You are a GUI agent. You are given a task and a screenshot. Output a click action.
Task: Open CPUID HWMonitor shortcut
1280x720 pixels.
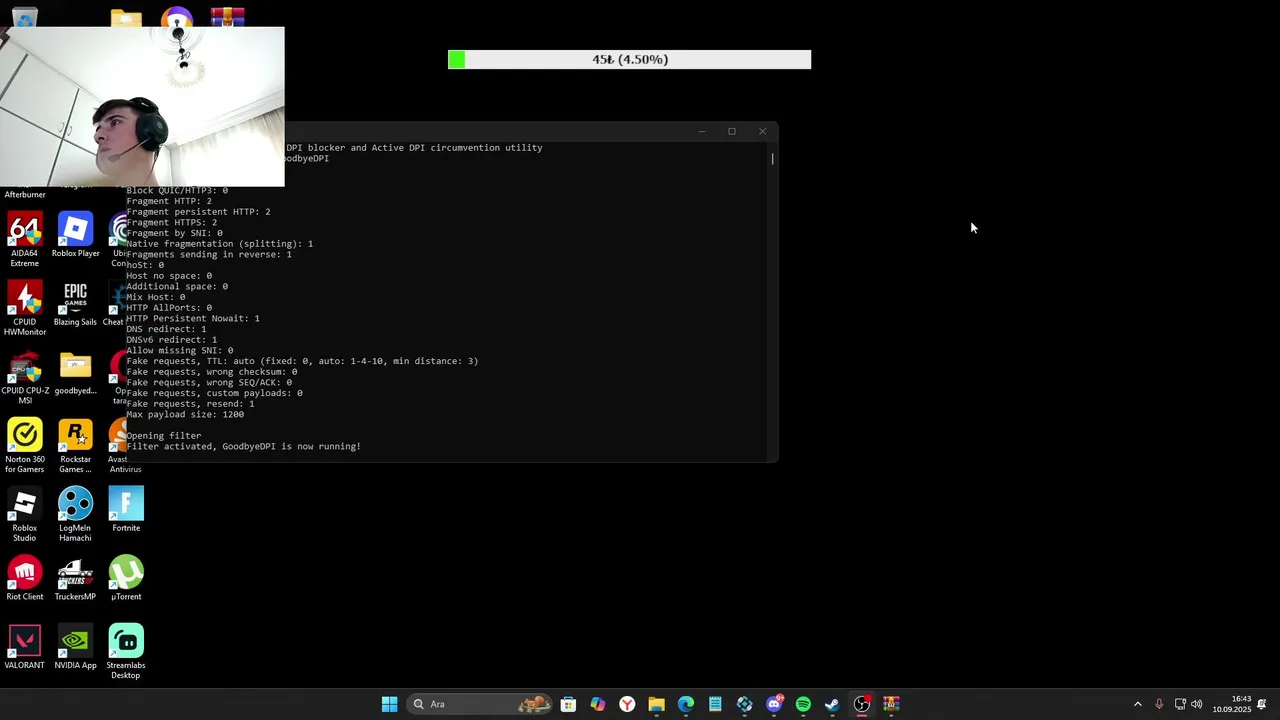(25, 308)
